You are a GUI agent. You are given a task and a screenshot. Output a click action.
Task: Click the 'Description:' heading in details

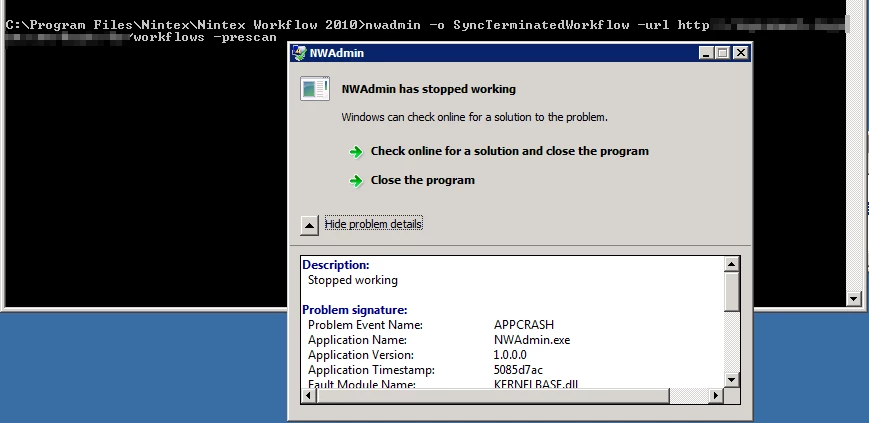point(336,265)
